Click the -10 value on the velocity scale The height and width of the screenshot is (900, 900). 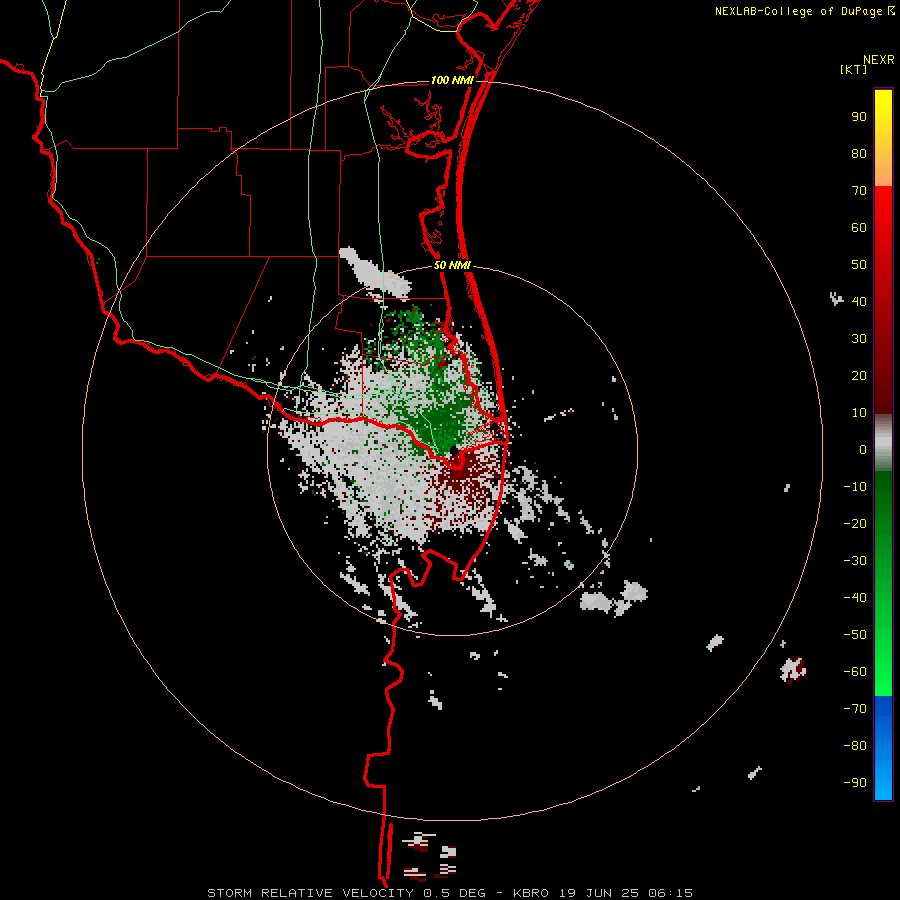(855, 487)
